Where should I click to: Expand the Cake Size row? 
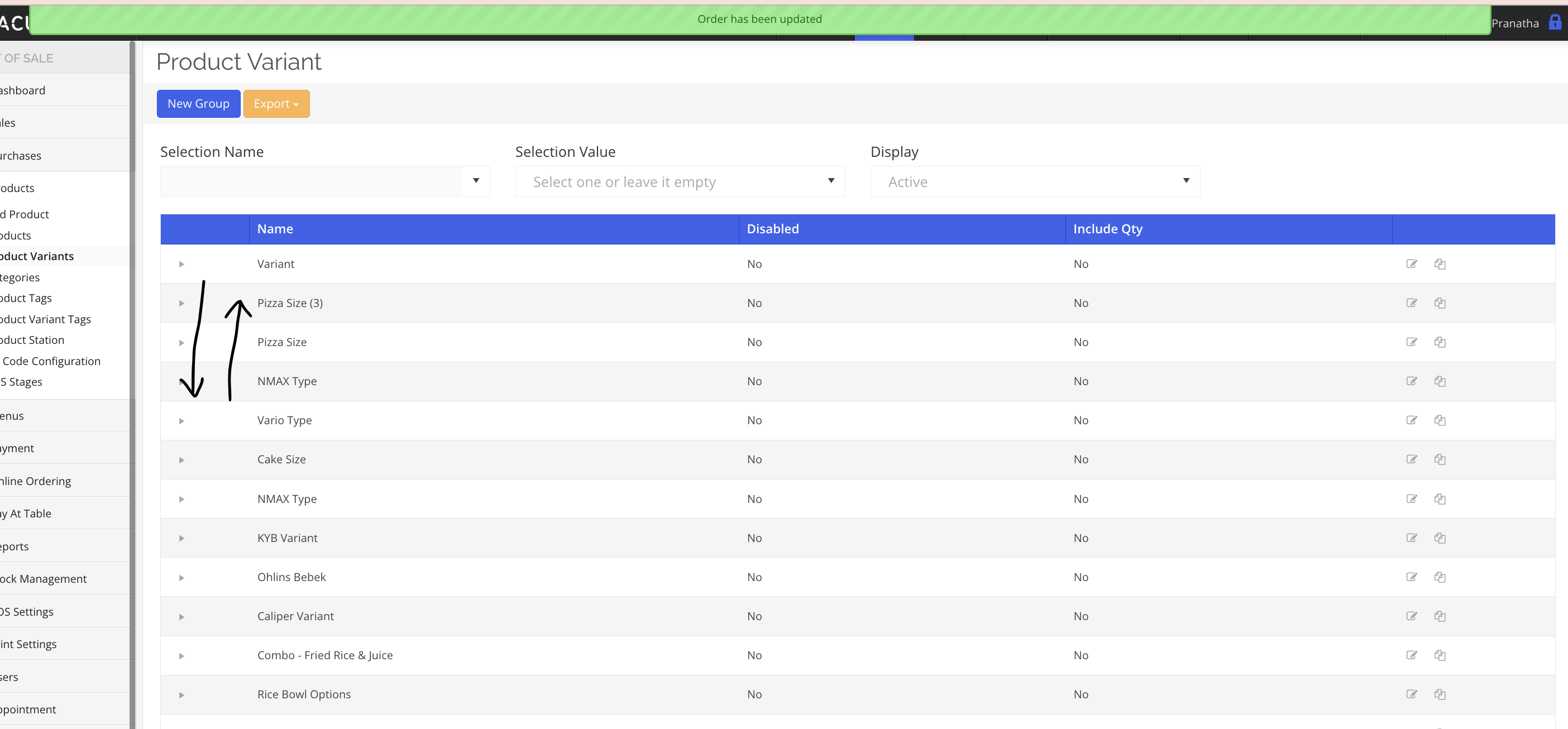(x=181, y=460)
